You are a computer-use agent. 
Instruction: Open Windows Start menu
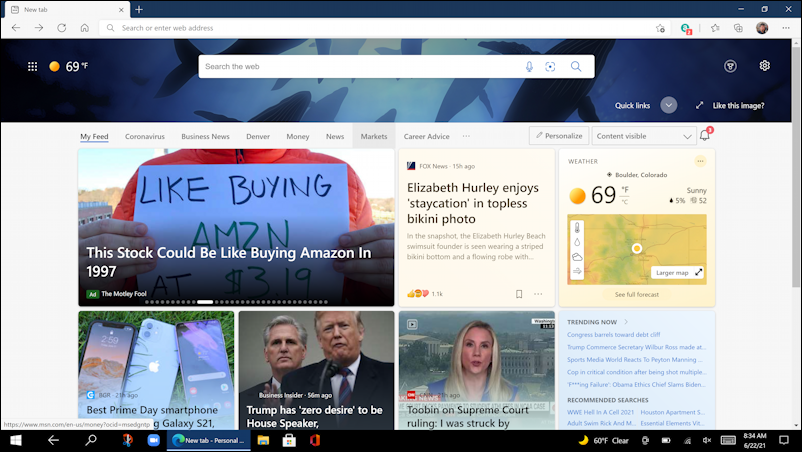(x=16, y=440)
